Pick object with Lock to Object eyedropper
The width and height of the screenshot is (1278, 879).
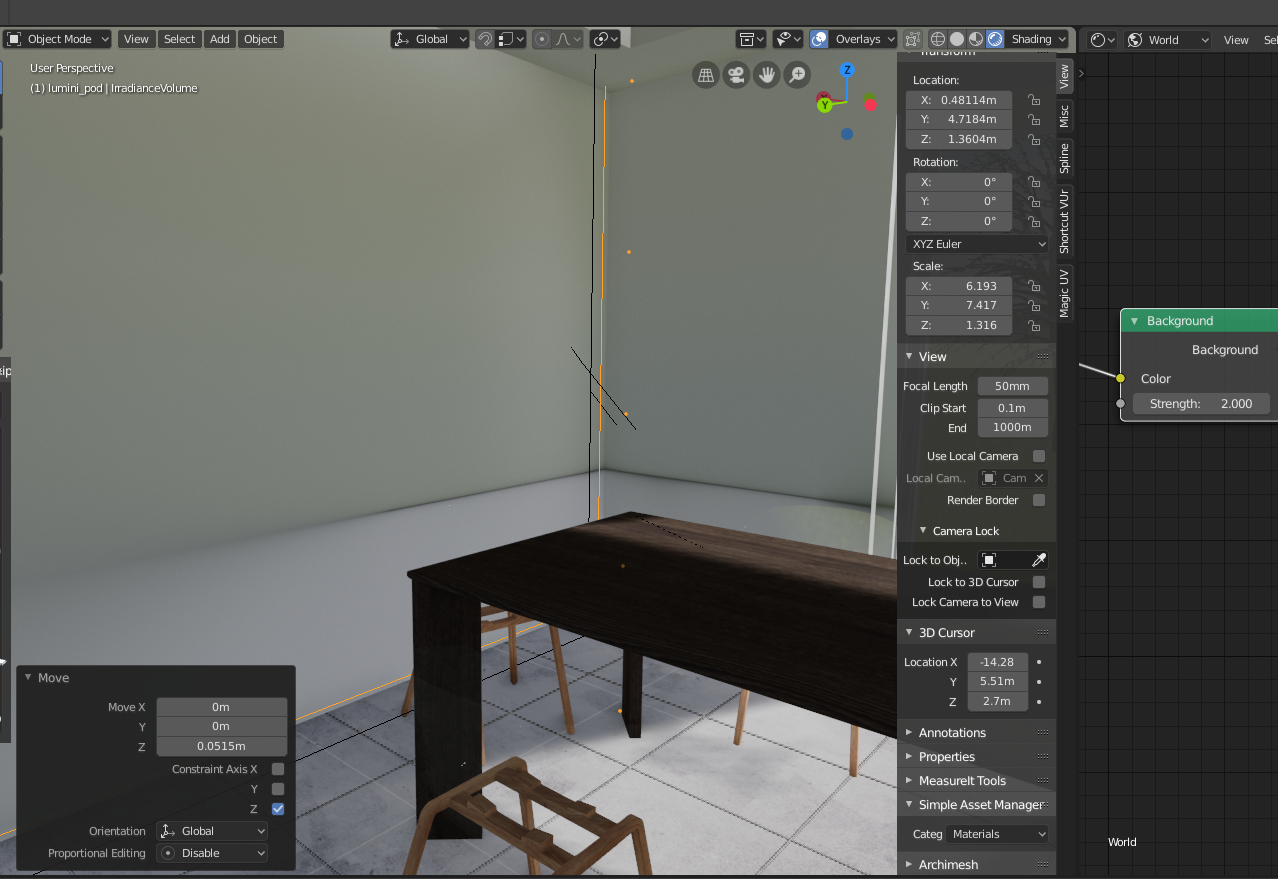click(x=1039, y=560)
